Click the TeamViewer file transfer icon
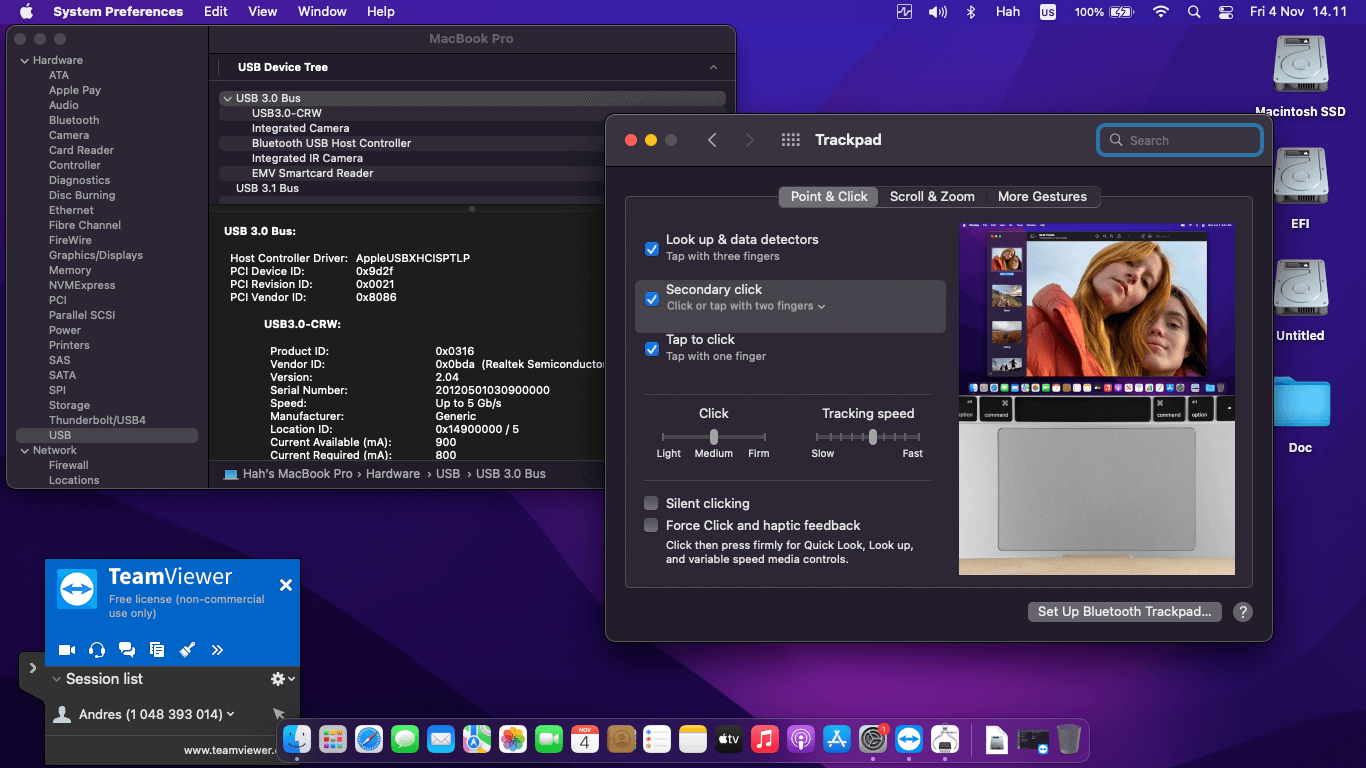The image size is (1366, 768). click(x=157, y=650)
